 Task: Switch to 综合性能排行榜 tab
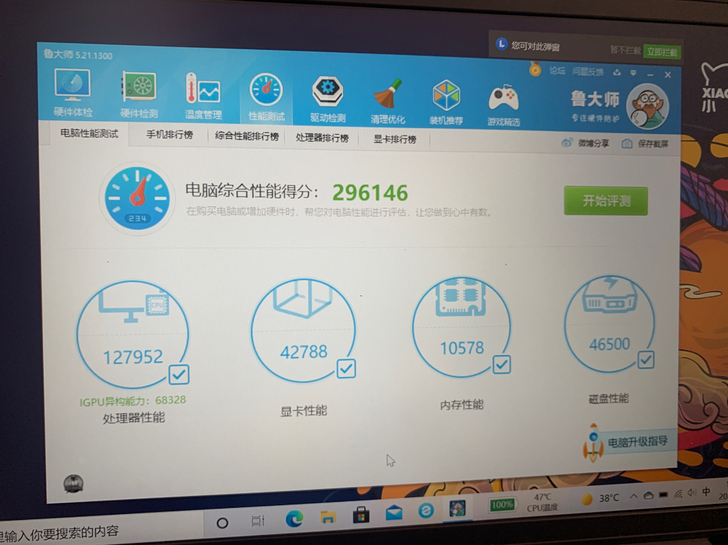click(247, 136)
